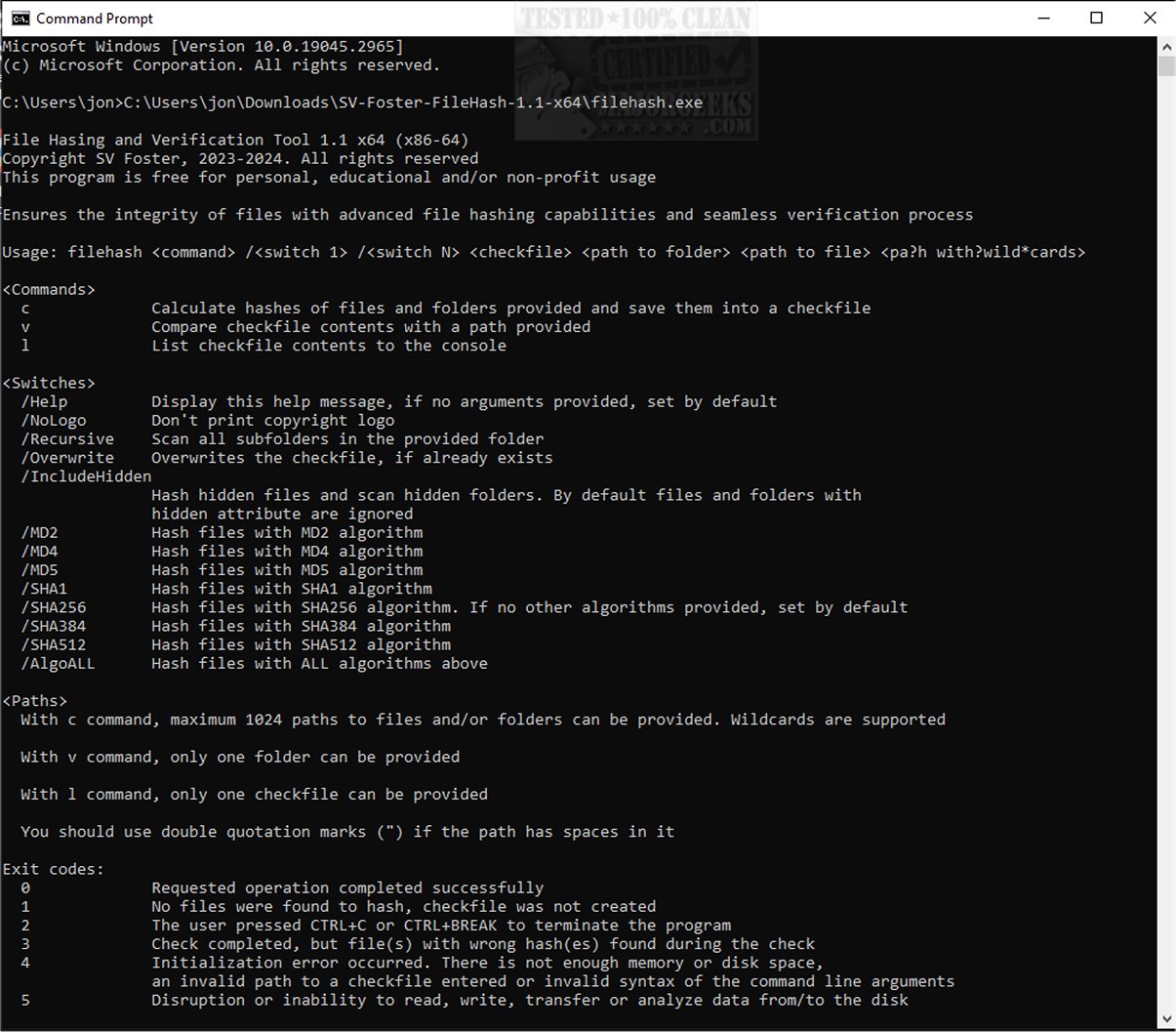Click the scrollbar down arrow
1176x1032 pixels.
[1166, 1020]
